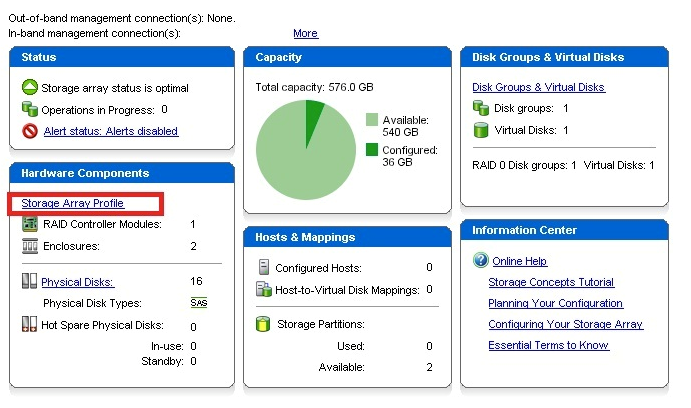This screenshot has width=691, height=408.
Task: Click the Operations in Progress icon
Action: coord(30,110)
